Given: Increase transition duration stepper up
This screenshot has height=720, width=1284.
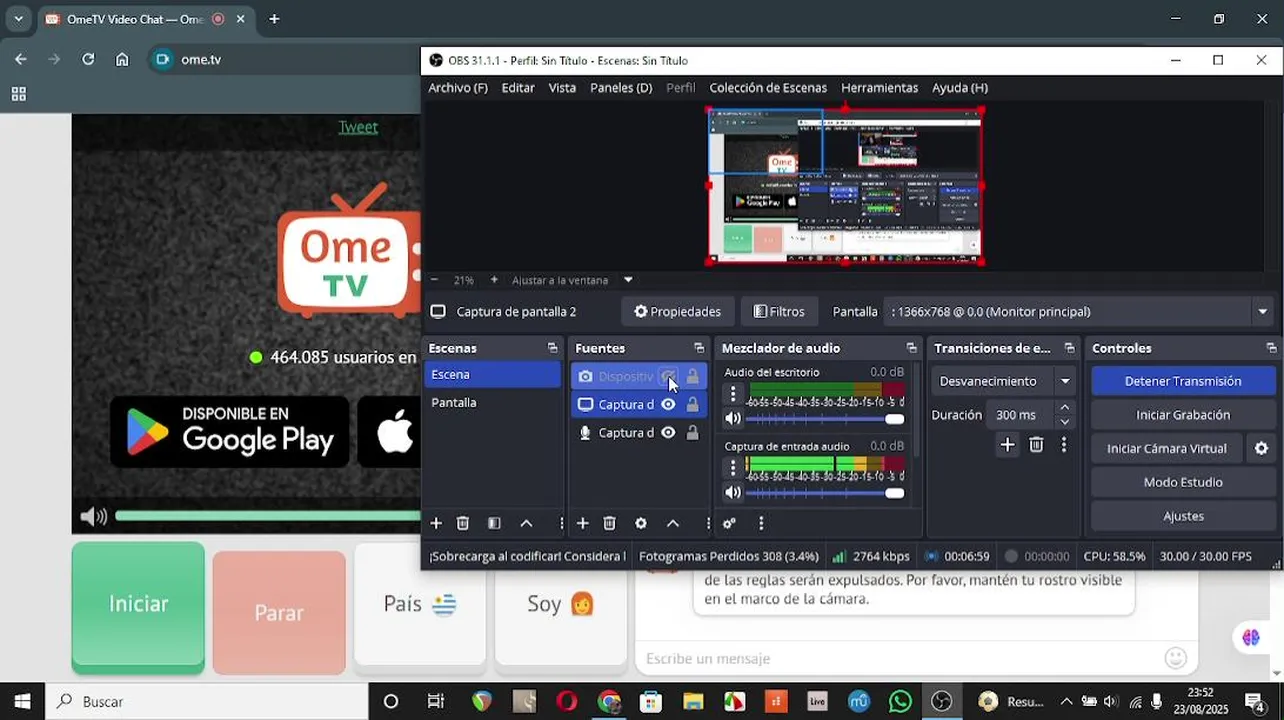Looking at the screenshot, I should click(1064, 408).
